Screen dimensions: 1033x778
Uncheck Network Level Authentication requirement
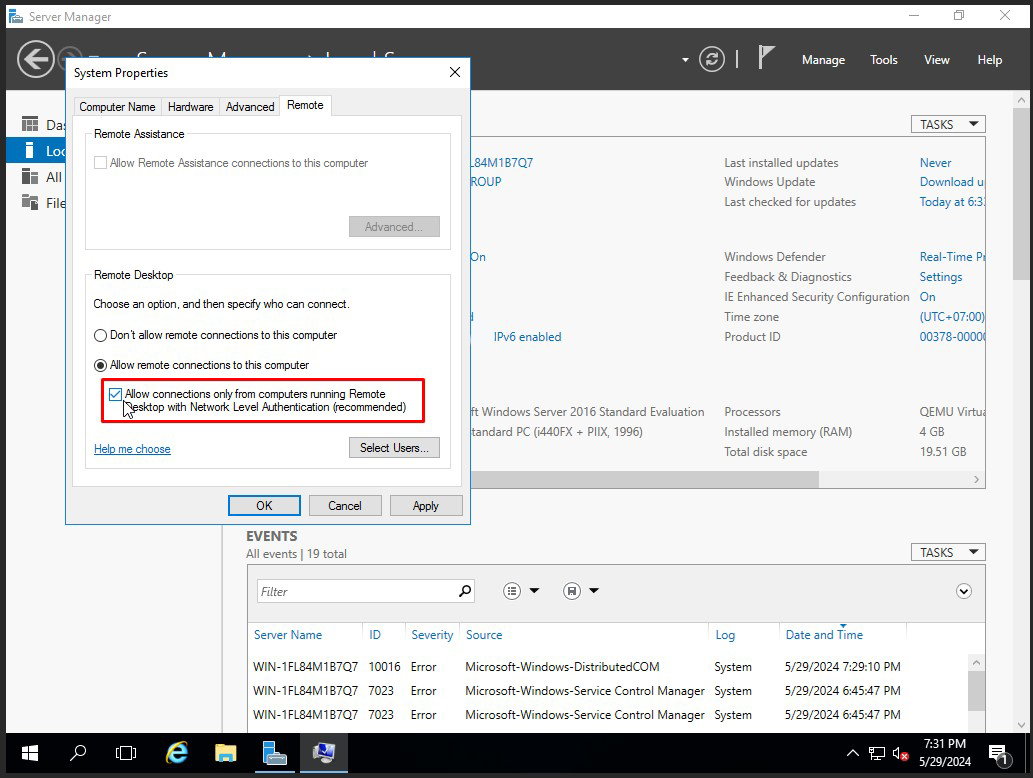115,394
